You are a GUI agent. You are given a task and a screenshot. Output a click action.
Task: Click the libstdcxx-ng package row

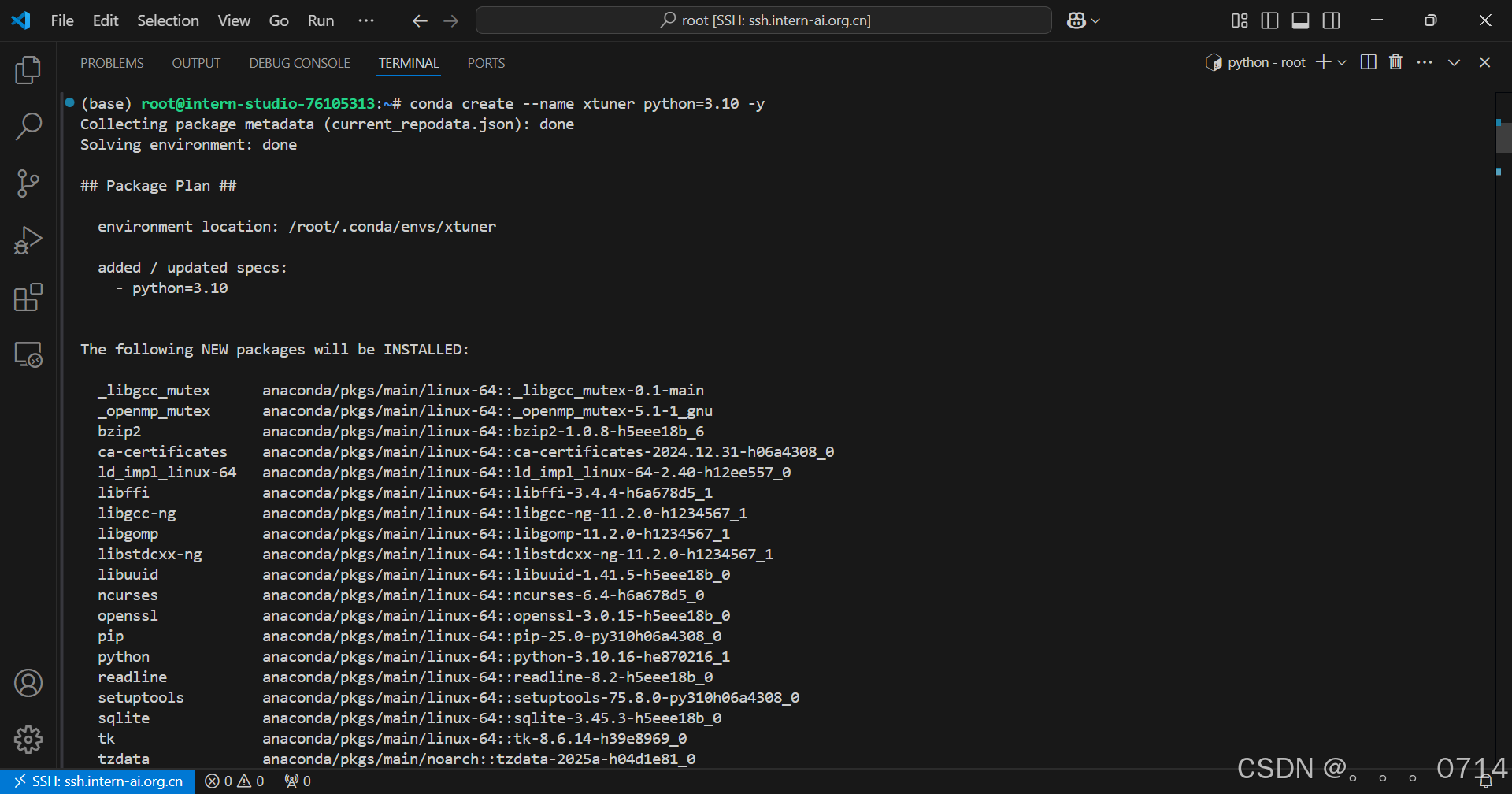click(x=435, y=555)
